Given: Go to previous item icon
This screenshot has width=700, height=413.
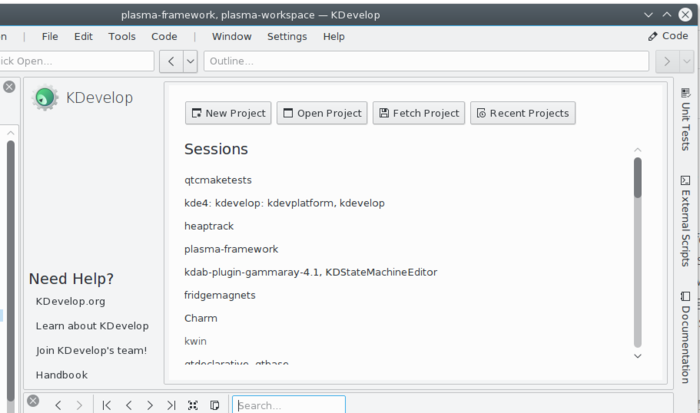Looking at the screenshot, I should pos(129,405).
